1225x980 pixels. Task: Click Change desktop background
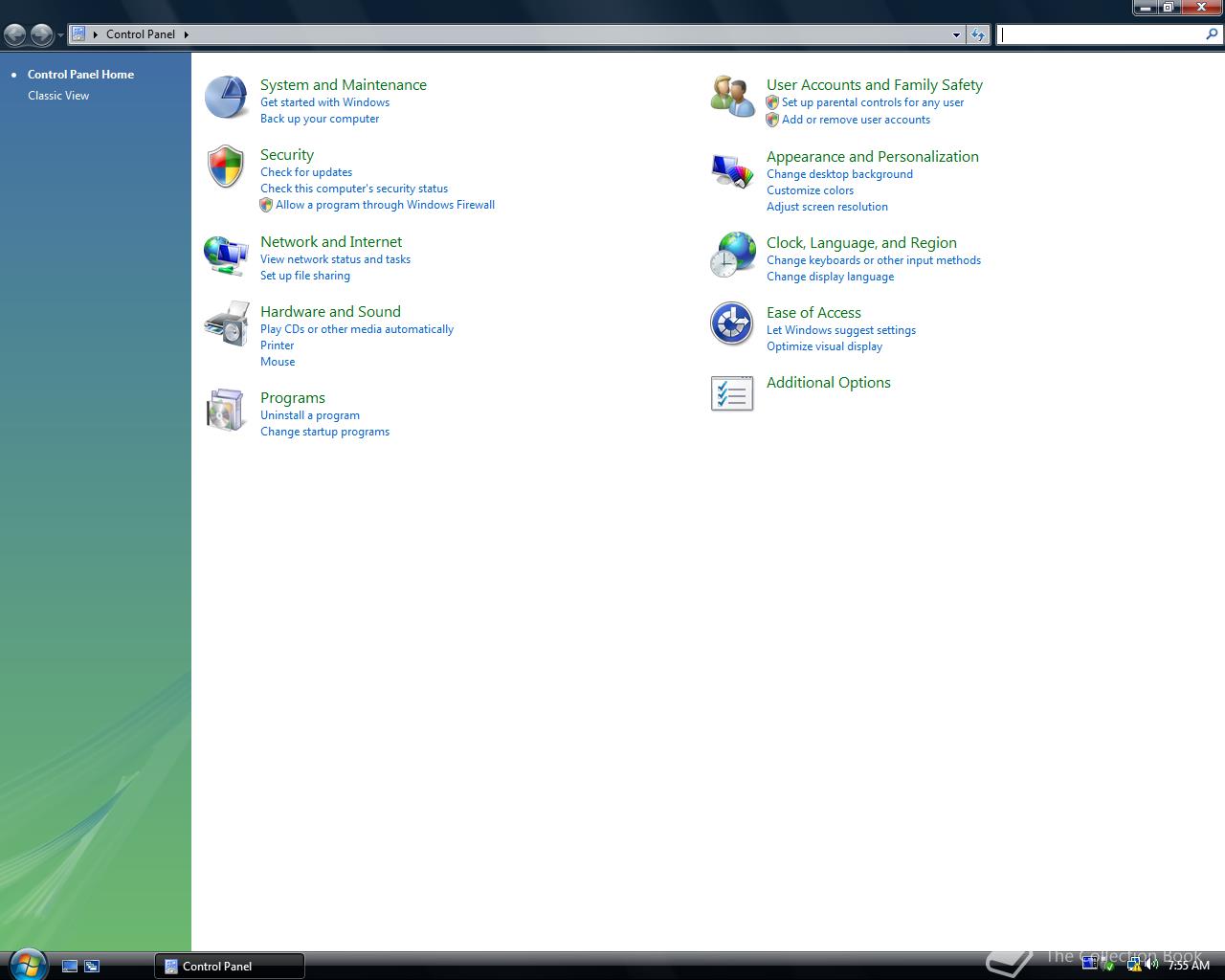[x=839, y=174]
